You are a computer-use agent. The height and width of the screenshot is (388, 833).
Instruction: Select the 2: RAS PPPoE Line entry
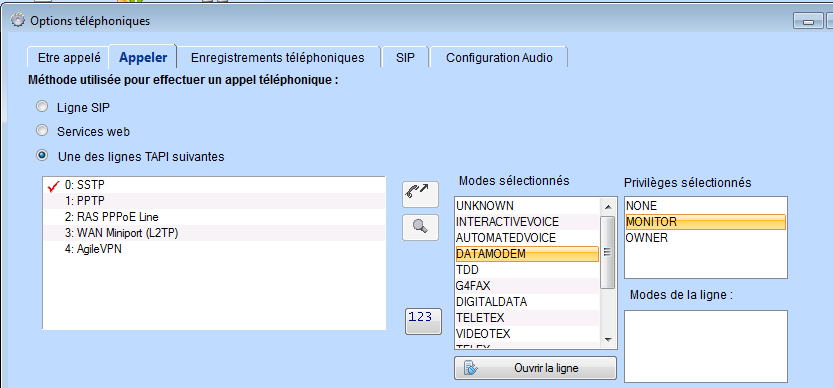point(214,217)
